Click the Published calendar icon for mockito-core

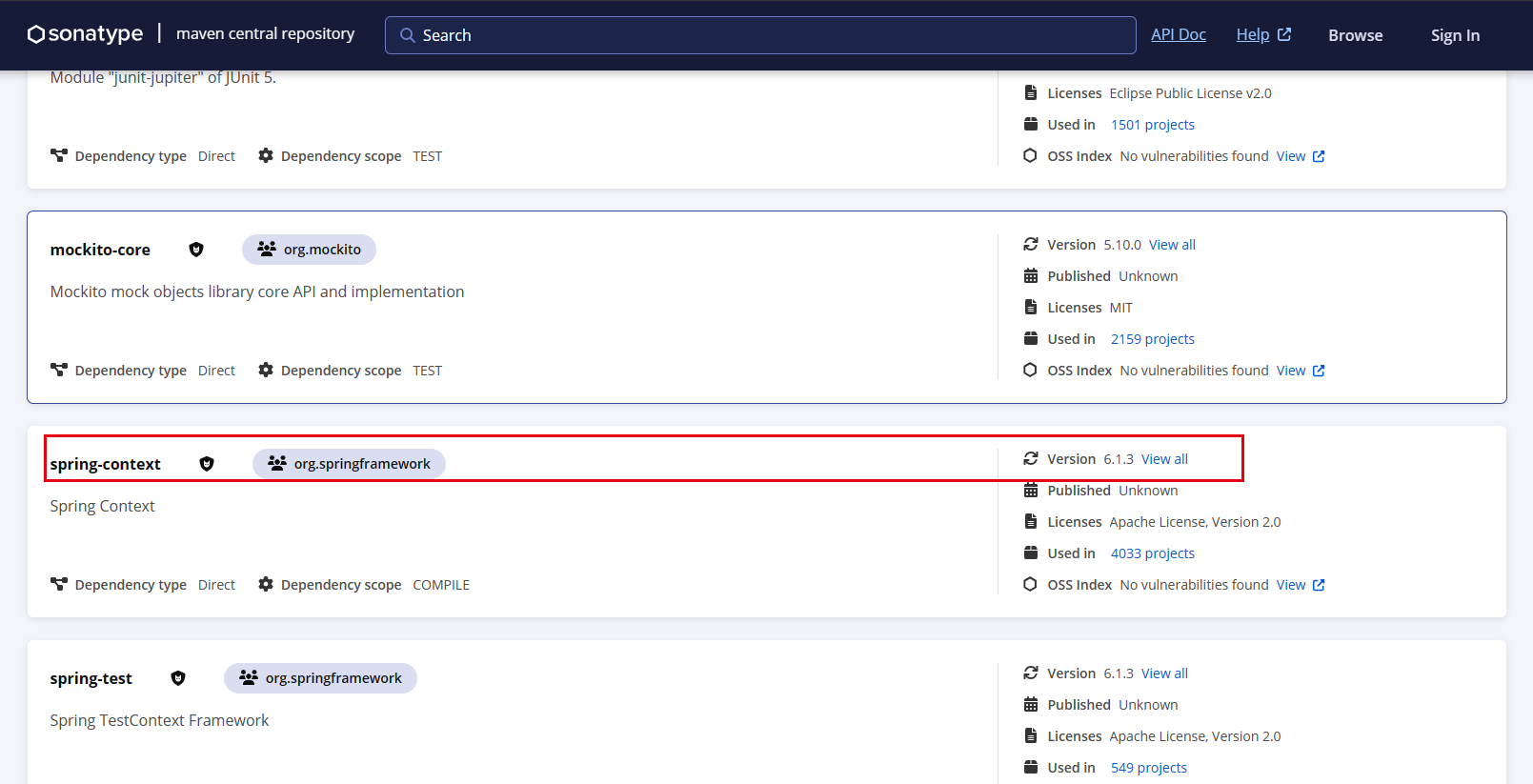1031,276
